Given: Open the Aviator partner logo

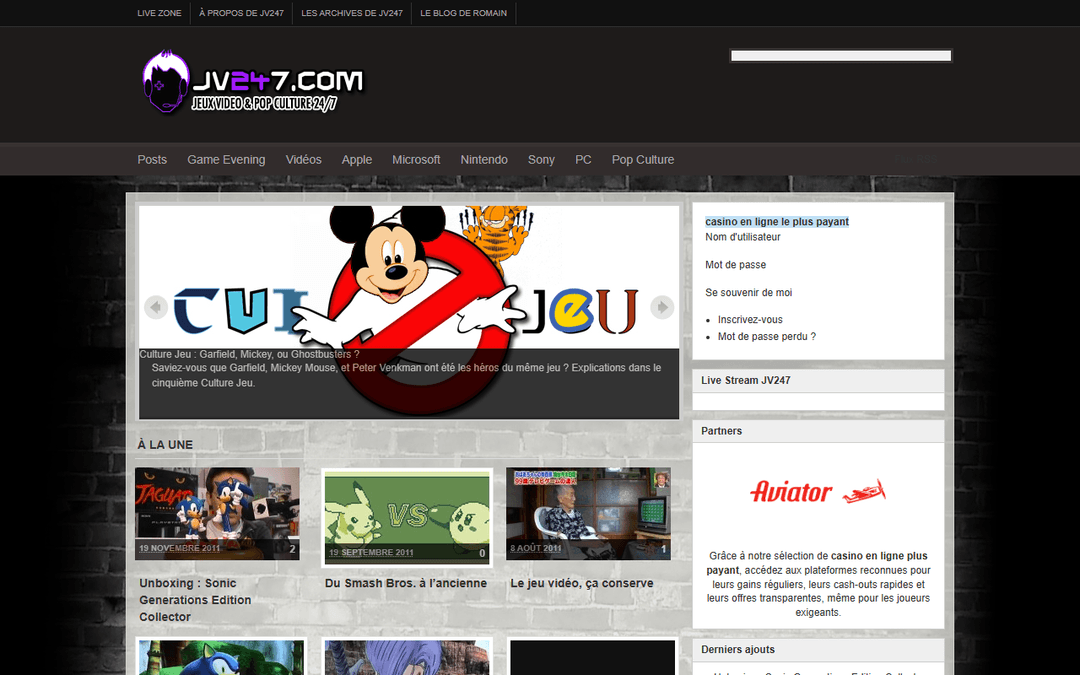Looking at the screenshot, I should point(818,491).
